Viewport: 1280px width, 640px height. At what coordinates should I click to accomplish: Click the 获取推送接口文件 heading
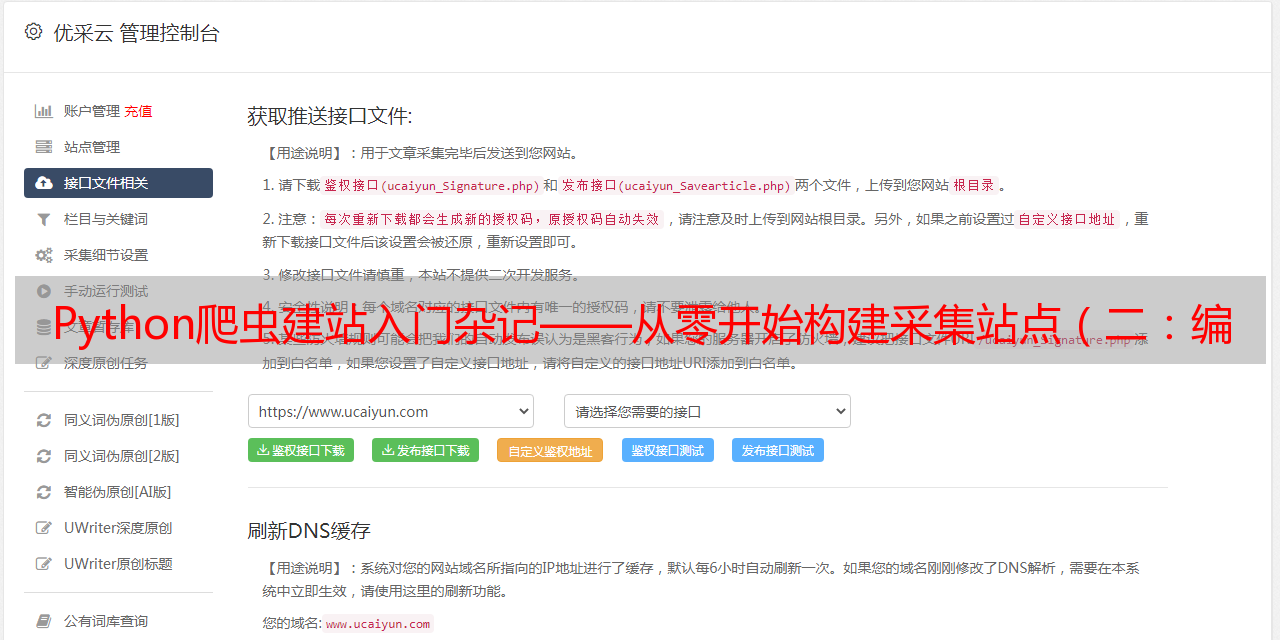coord(330,116)
